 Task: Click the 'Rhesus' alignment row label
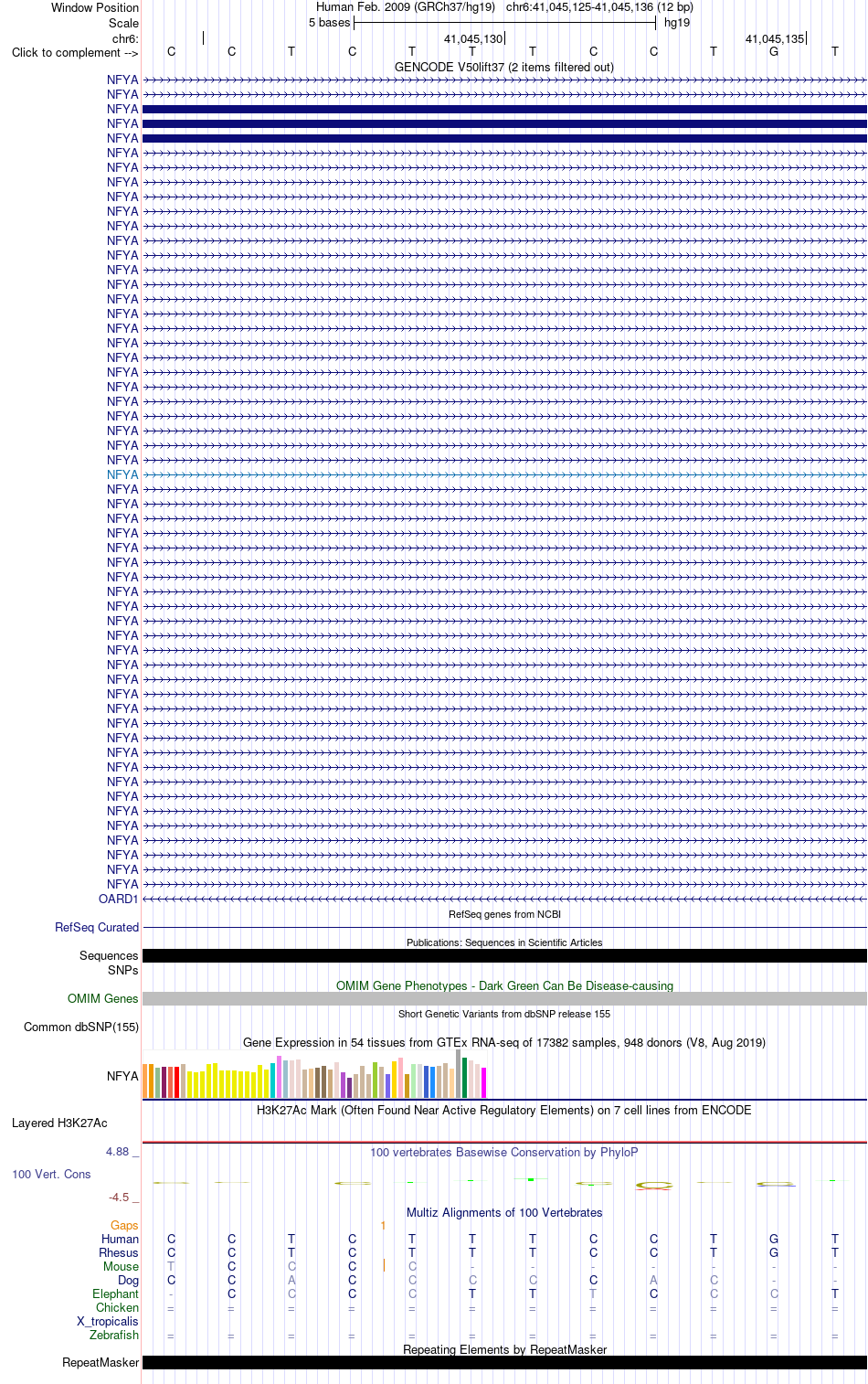[119, 1252]
